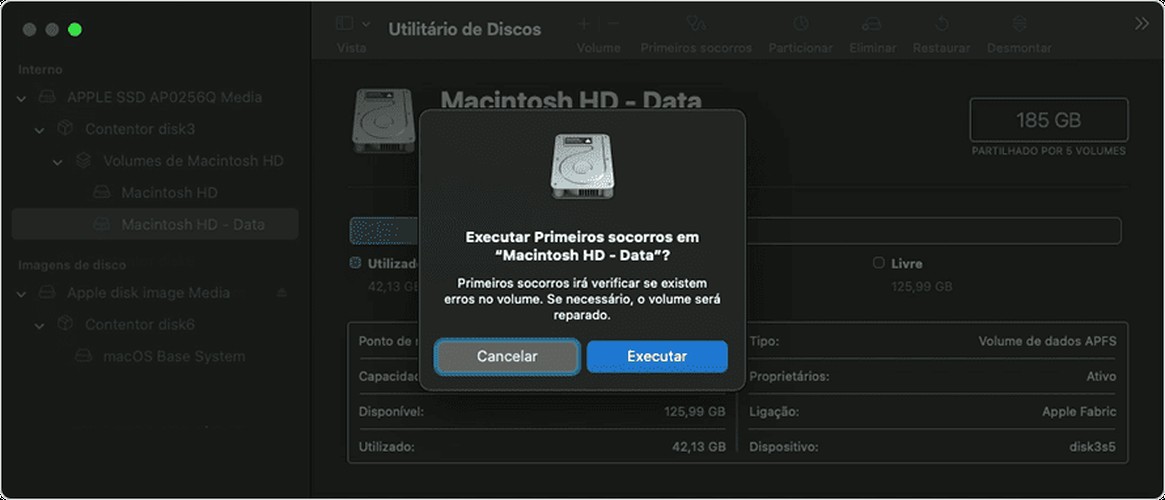Collapse the APPLE SSD AP0256Q Media tree
This screenshot has height=500, width=1165.
pos(22,98)
